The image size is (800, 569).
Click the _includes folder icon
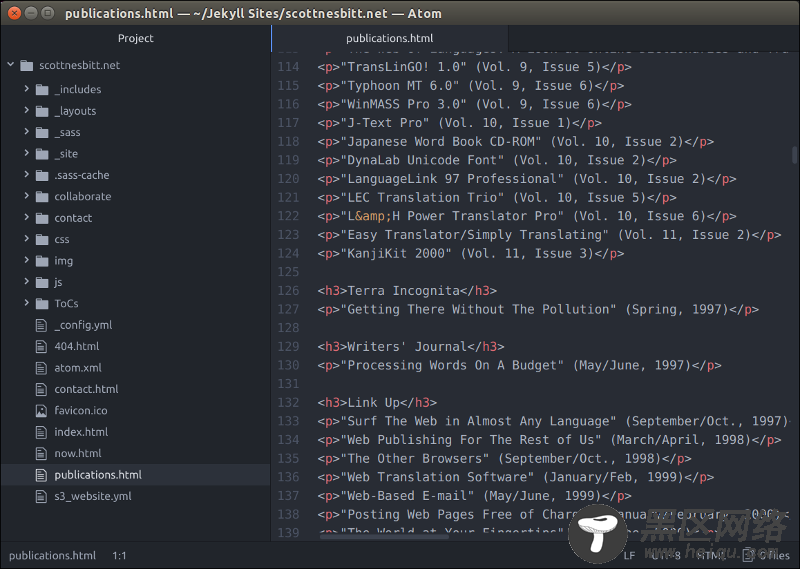[x=42, y=90]
